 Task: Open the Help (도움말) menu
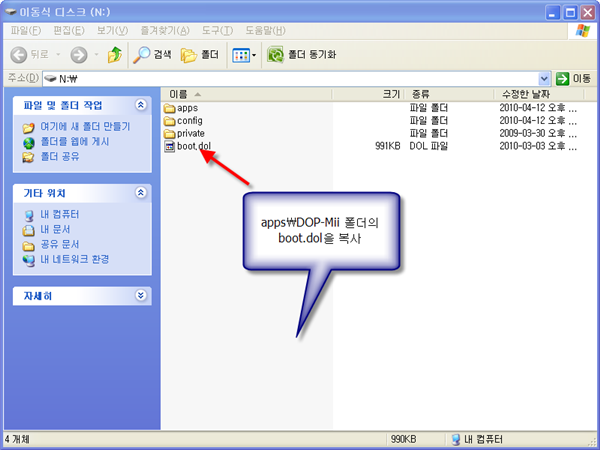(x=265, y=30)
